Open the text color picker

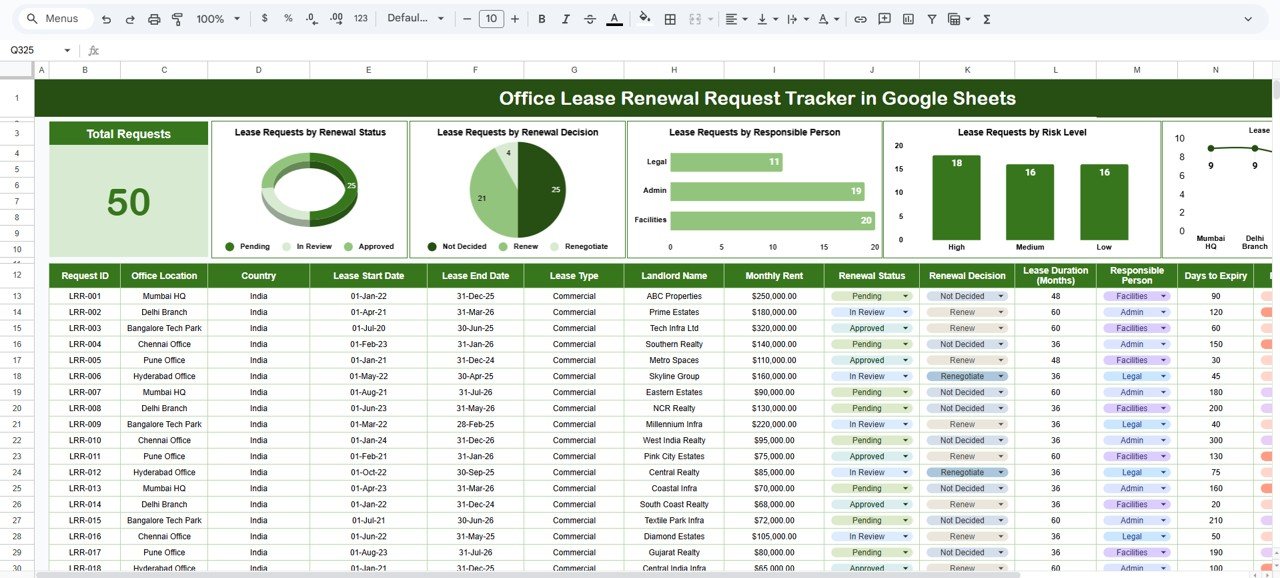(x=614, y=18)
